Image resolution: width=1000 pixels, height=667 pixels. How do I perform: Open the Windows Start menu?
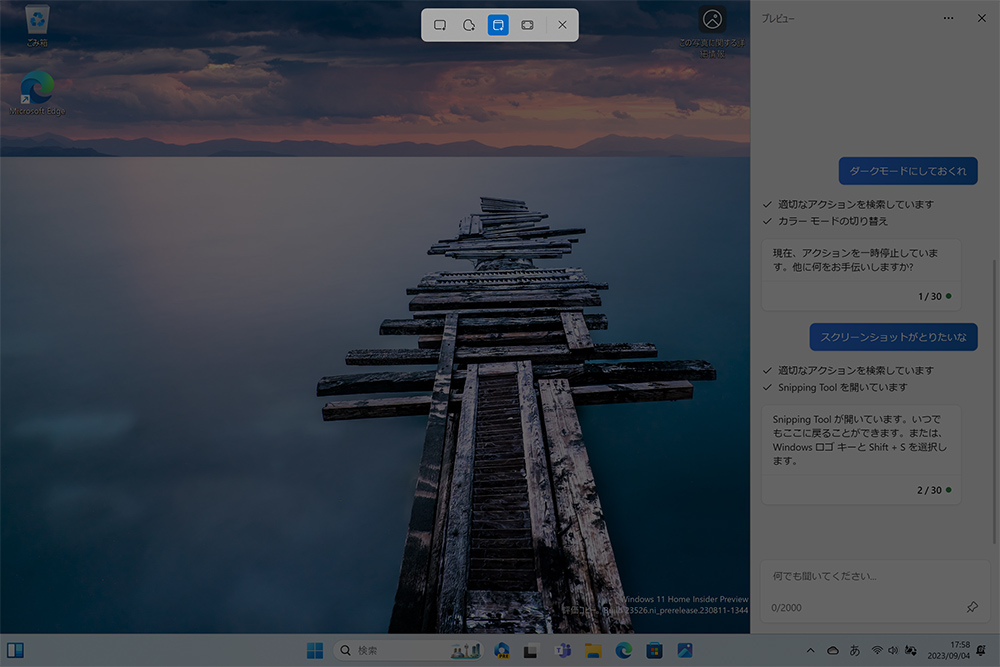pyautogui.click(x=315, y=650)
